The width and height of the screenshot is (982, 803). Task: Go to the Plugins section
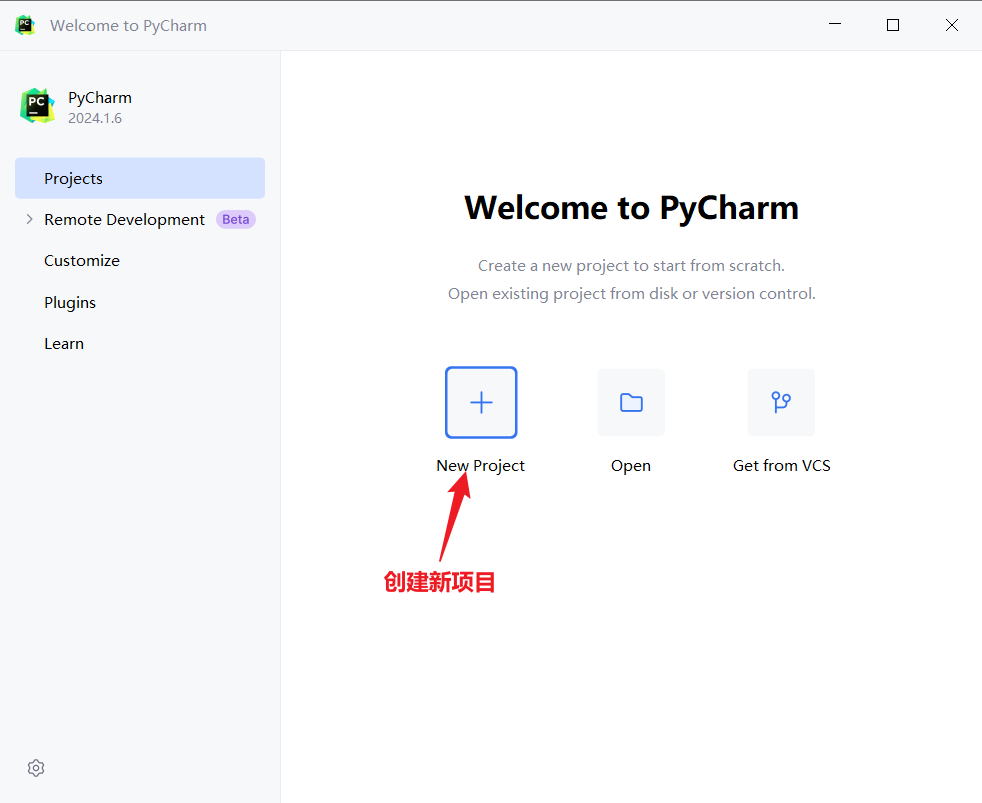(70, 302)
